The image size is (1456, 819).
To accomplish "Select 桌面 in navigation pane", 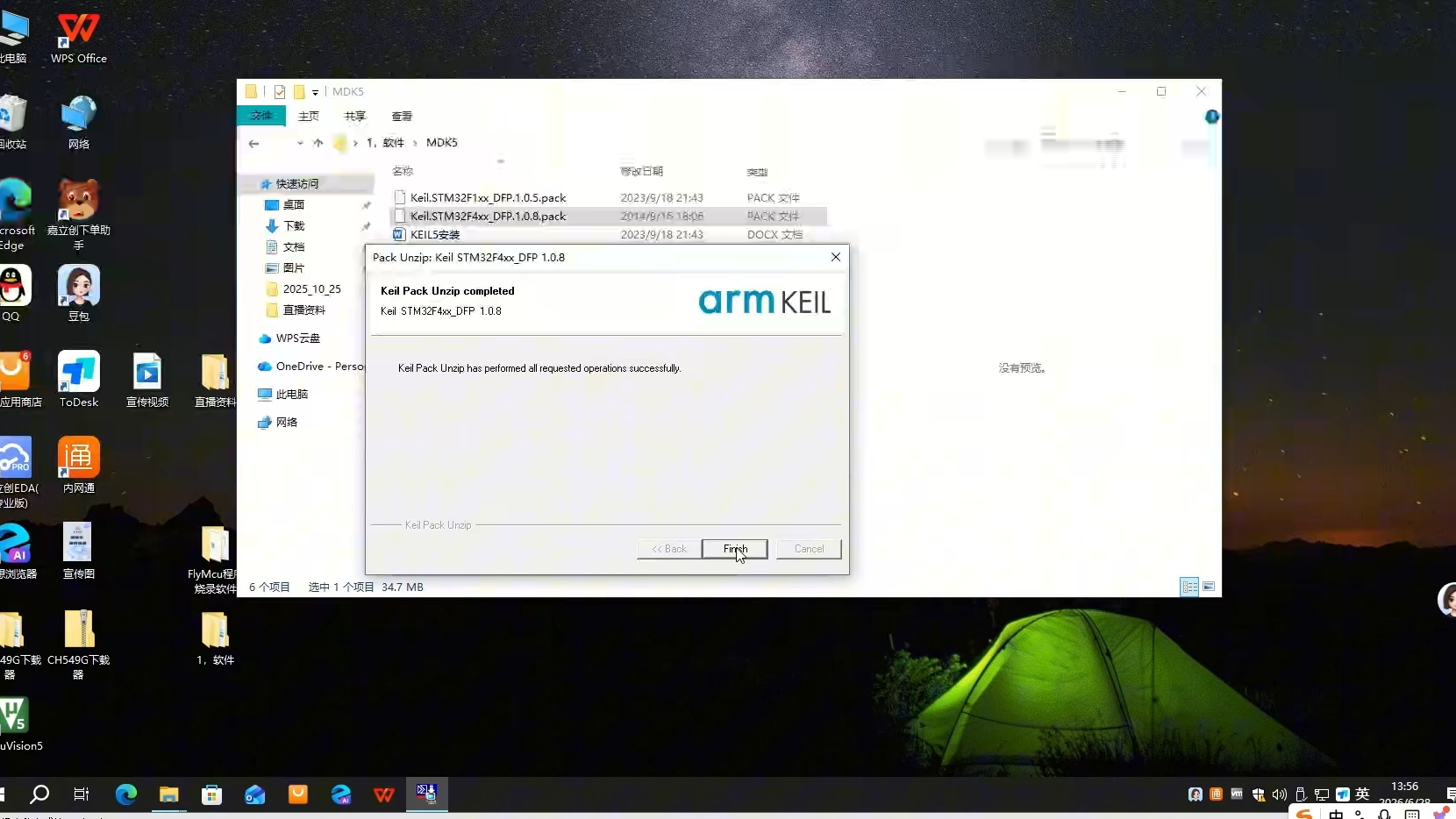I will click(293, 204).
